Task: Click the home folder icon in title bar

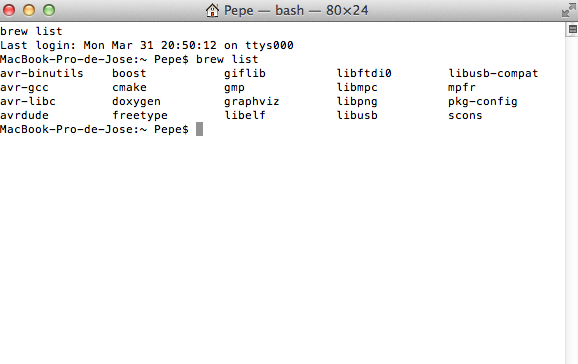Action: click(x=212, y=10)
